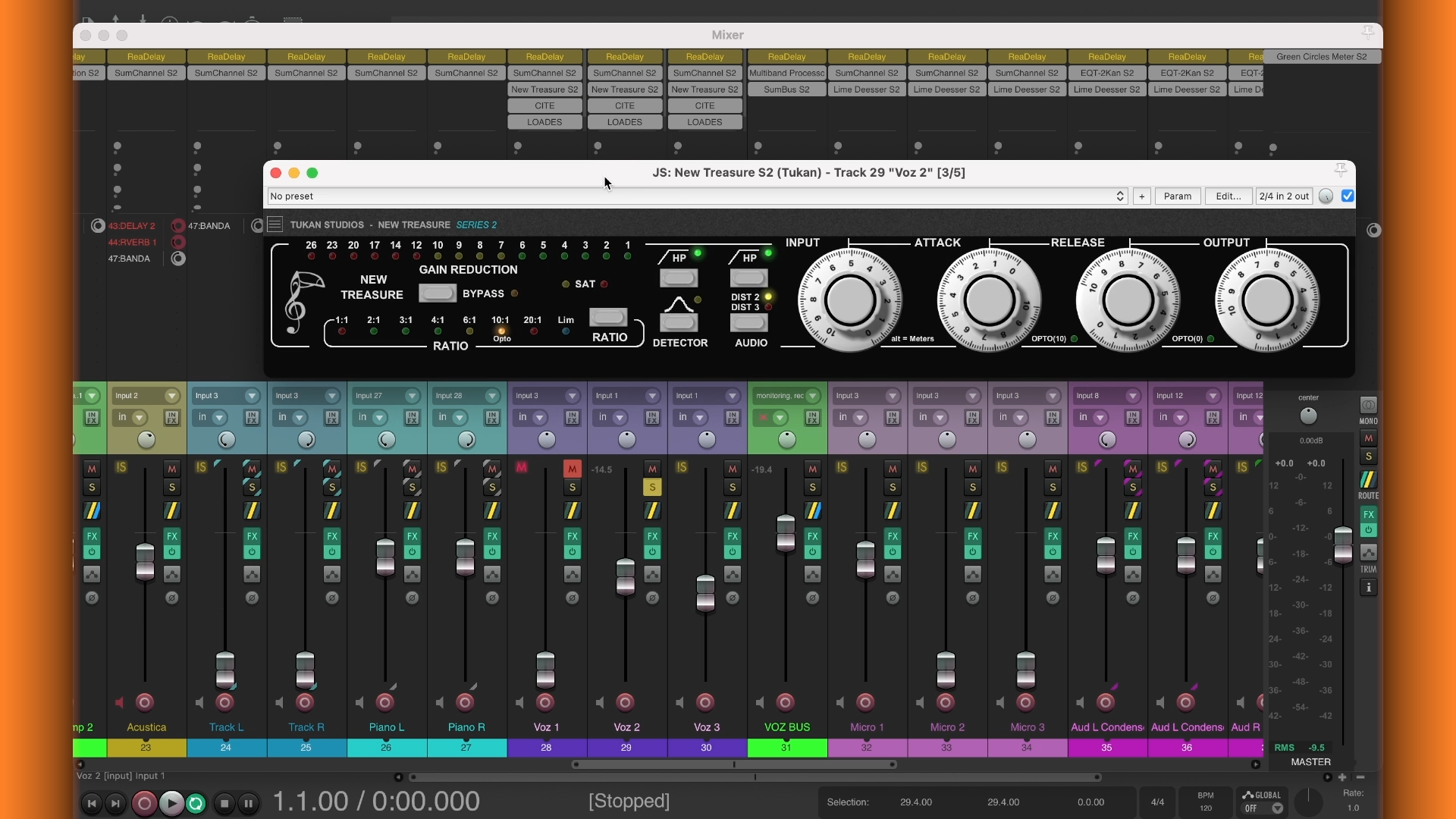Open FX chain on Voz 2 track
Screen dimensions: 1456x819
pos(652,535)
